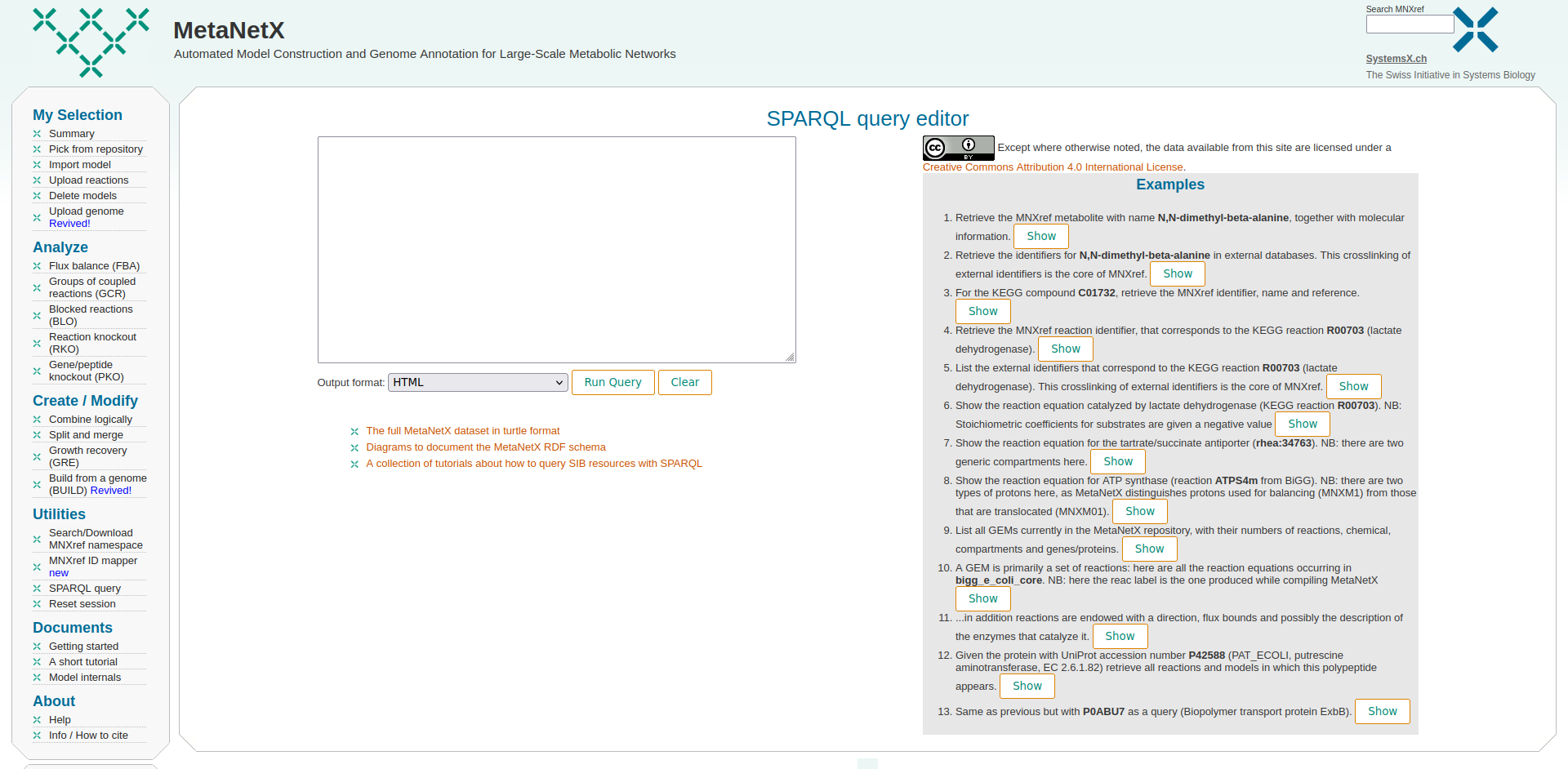
Task: Open Search/Download MNXref namespace
Action: pos(96,539)
